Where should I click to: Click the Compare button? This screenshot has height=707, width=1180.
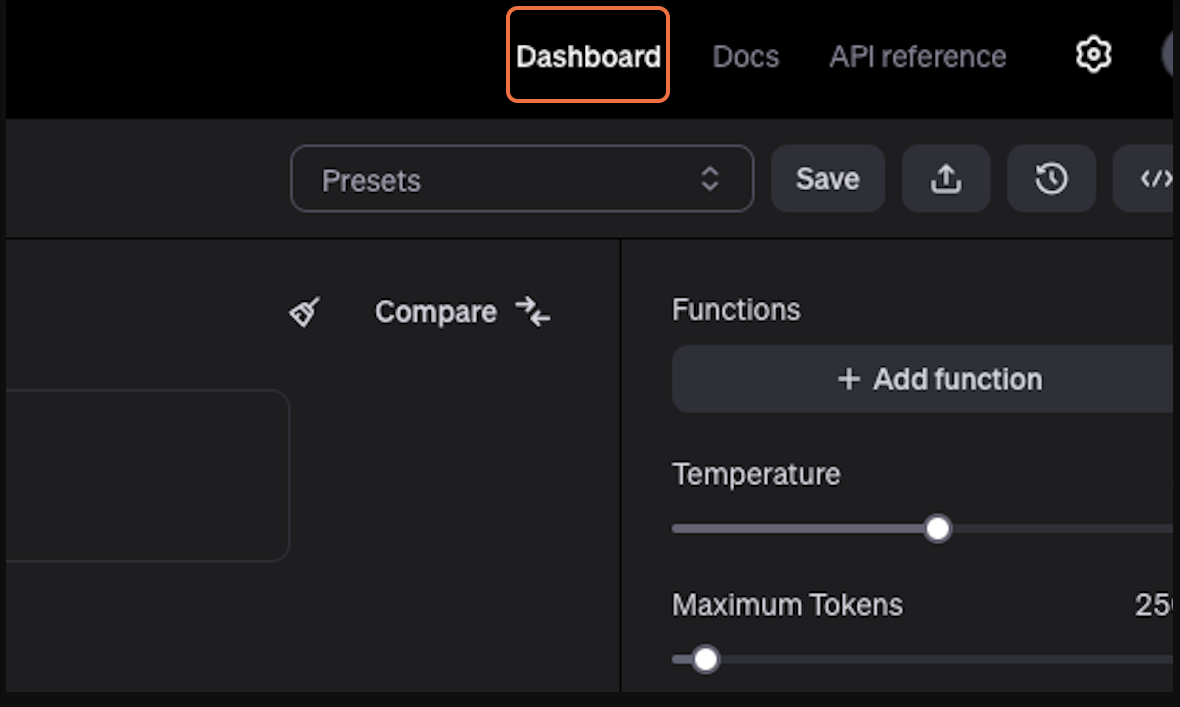click(462, 312)
